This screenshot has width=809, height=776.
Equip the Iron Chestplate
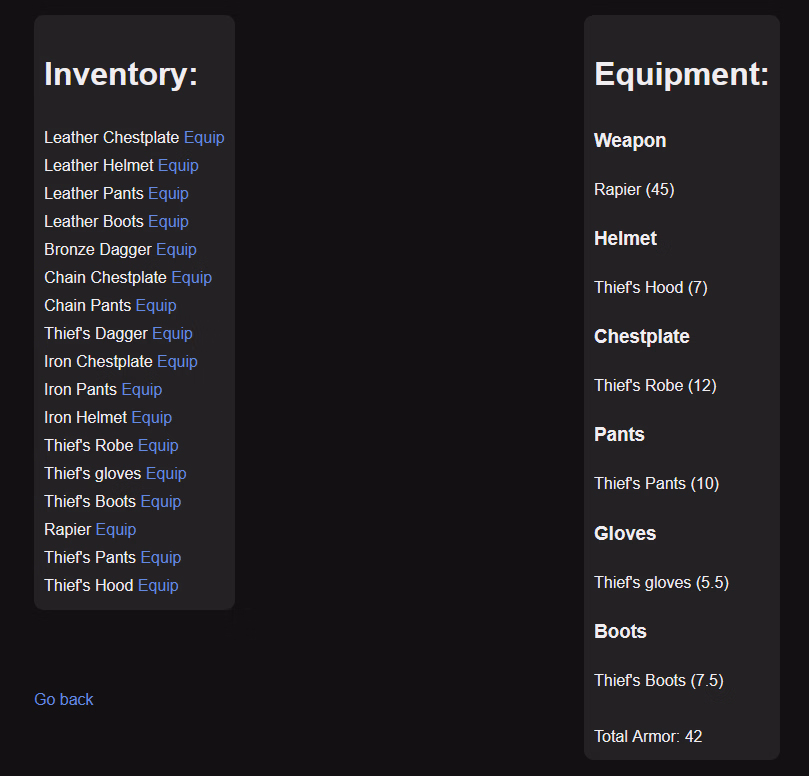(177, 362)
